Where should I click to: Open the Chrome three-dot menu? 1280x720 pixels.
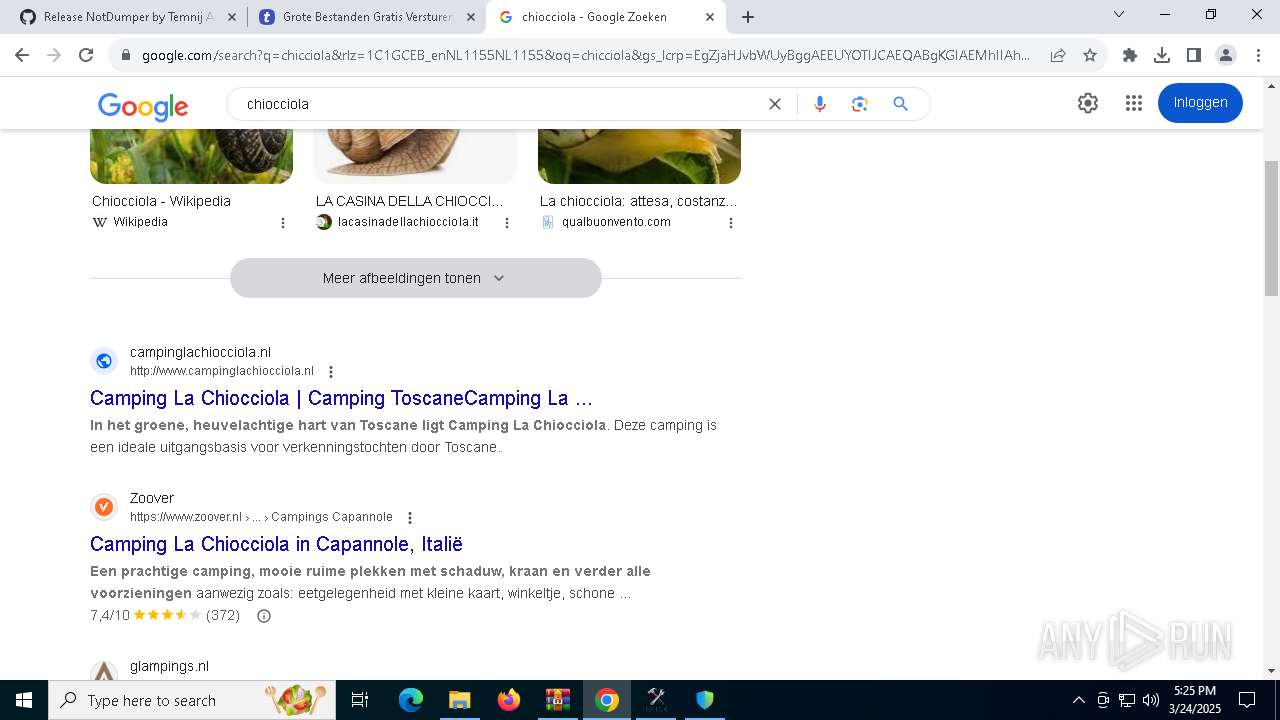[1258, 55]
